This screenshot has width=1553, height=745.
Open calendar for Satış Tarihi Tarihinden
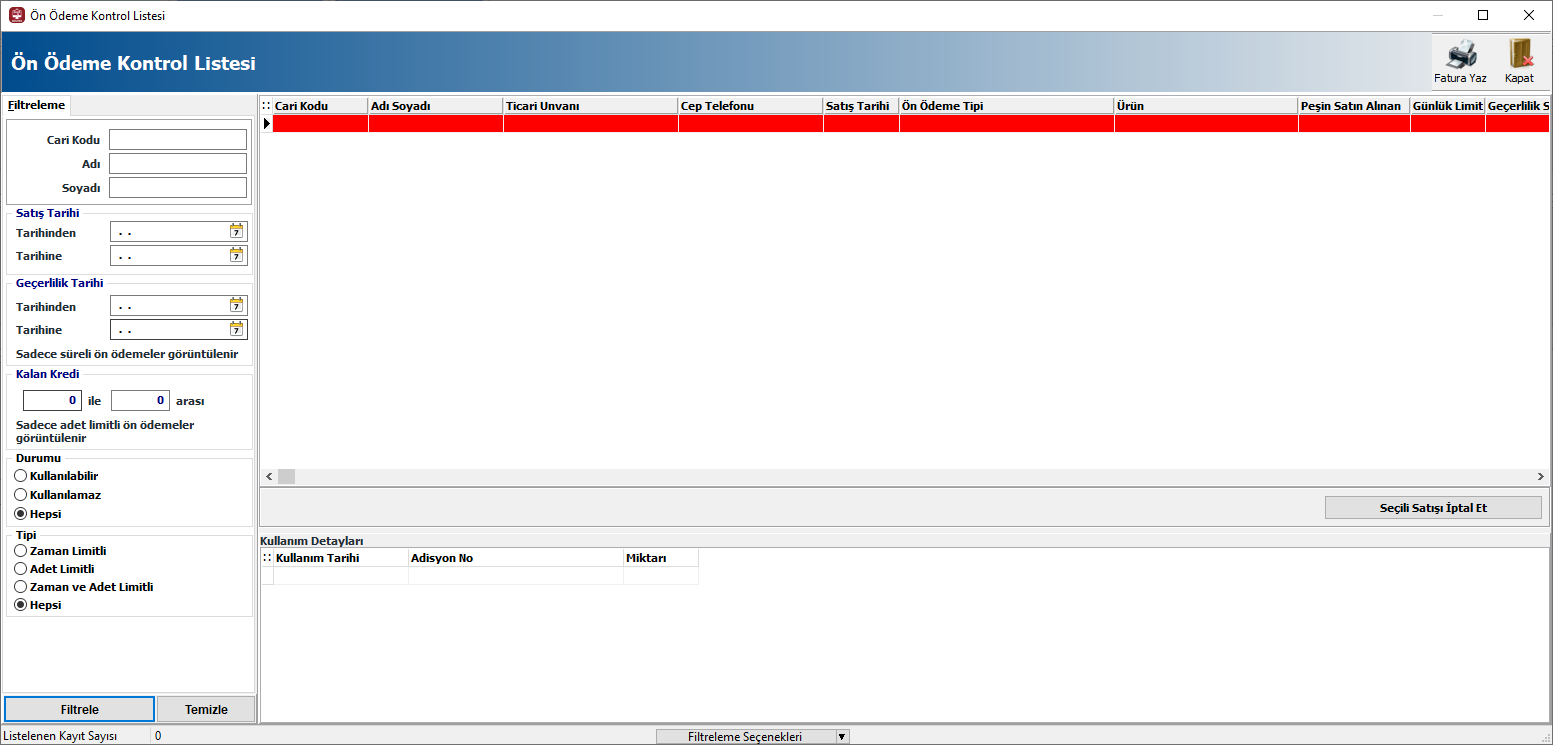pos(236,231)
